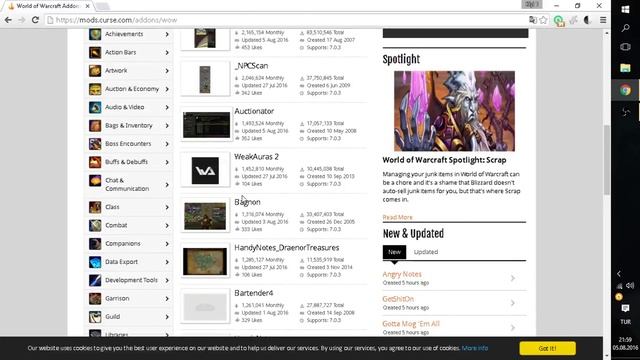
Task: Expand the Achievements category chevron
Action: [167, 34]
